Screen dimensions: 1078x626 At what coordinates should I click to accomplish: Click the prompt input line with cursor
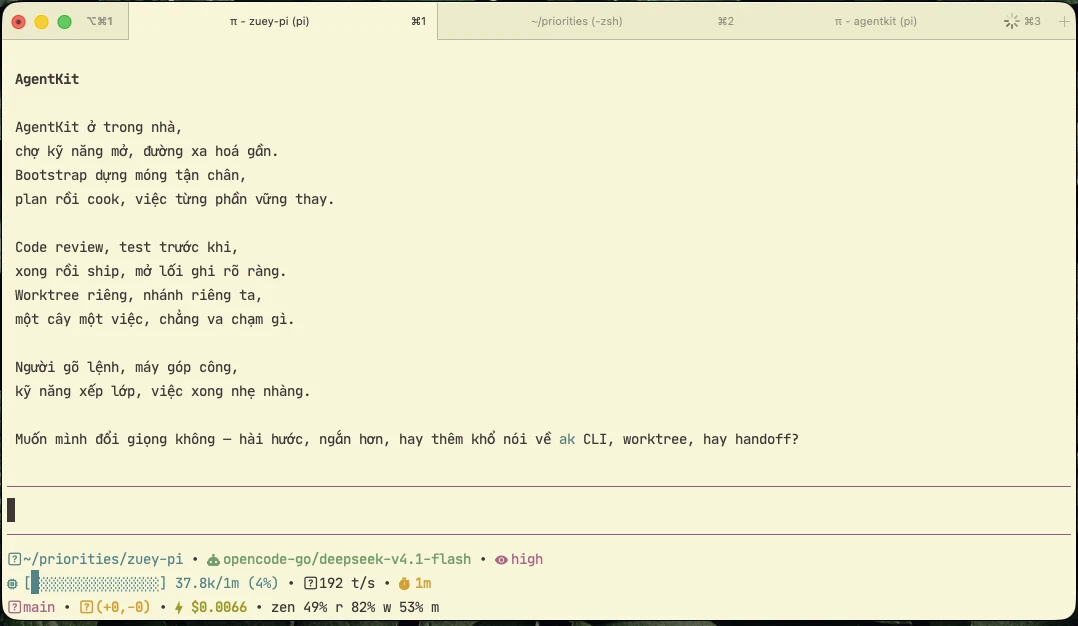(538, 510)
